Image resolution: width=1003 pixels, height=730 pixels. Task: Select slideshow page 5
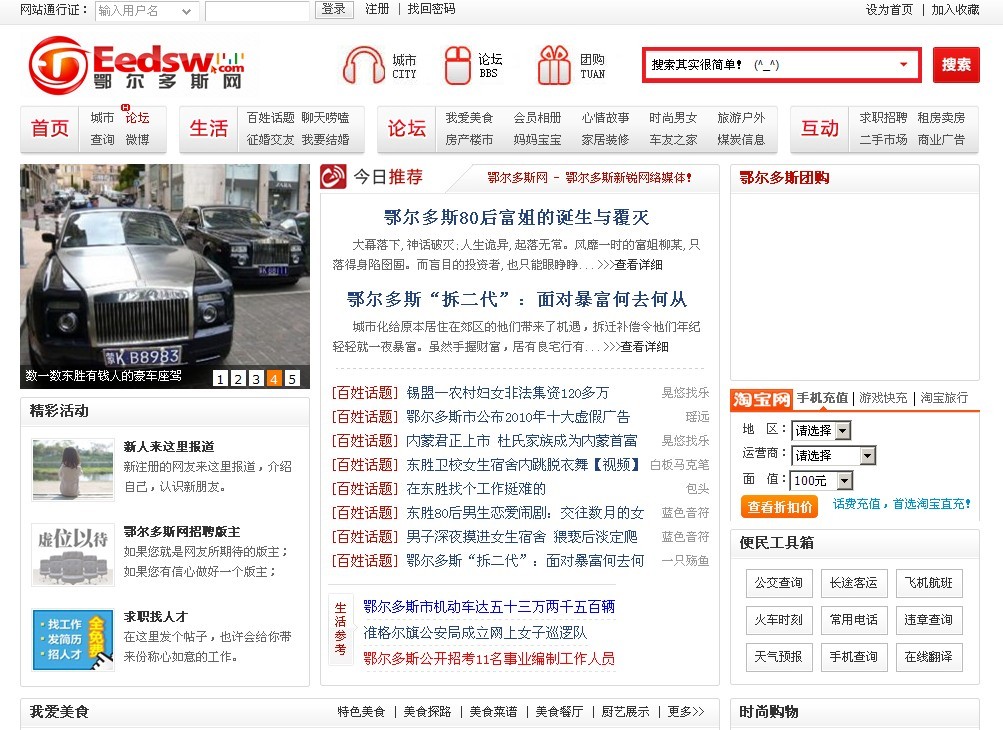[x=292, y=379]
